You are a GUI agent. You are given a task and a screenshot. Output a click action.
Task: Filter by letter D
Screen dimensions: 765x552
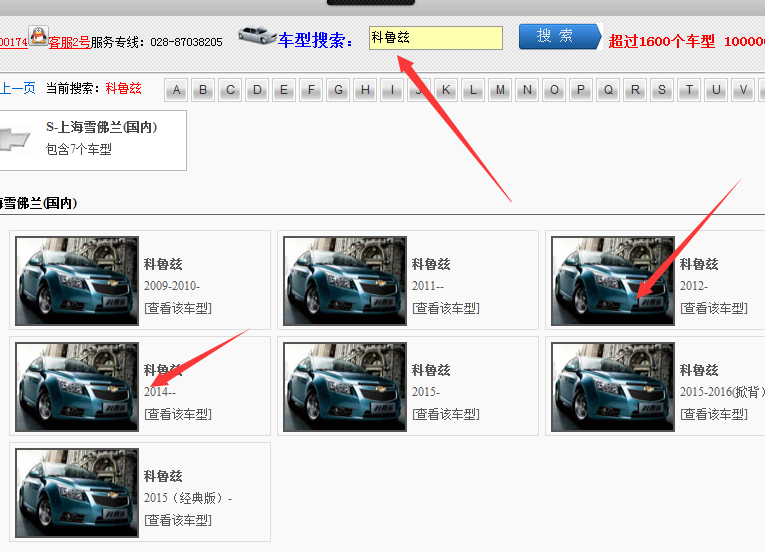[x=257, y=90]
